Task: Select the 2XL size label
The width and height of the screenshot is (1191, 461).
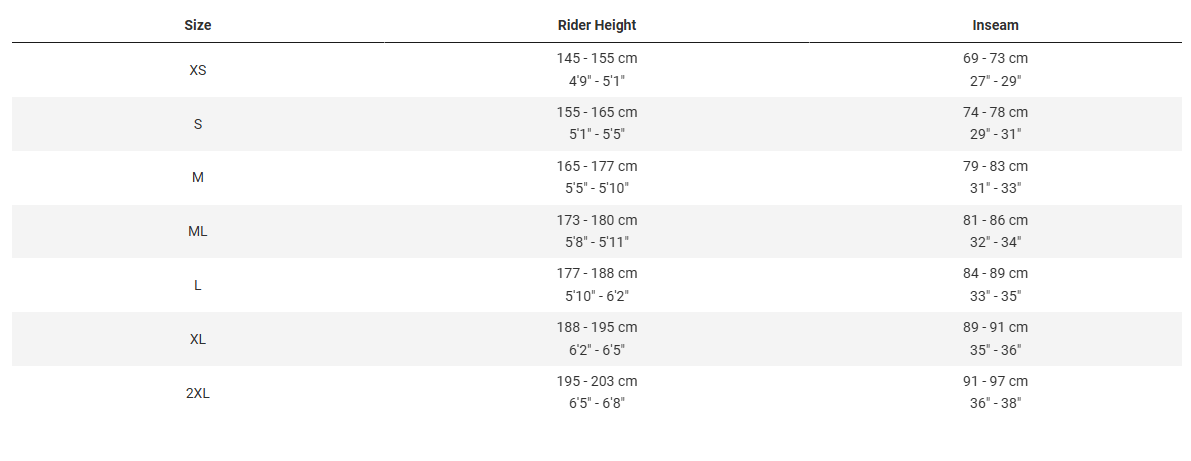Action: click(198, 393)
